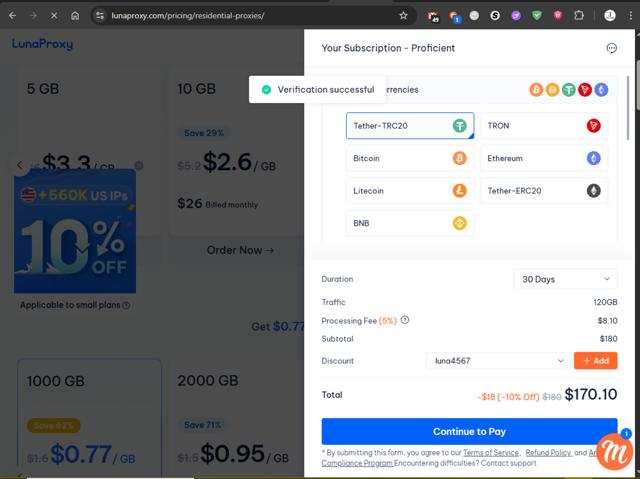Open the Terms of Service link
640x479 pixels.
pyautogui.click(x=491, y=452)
